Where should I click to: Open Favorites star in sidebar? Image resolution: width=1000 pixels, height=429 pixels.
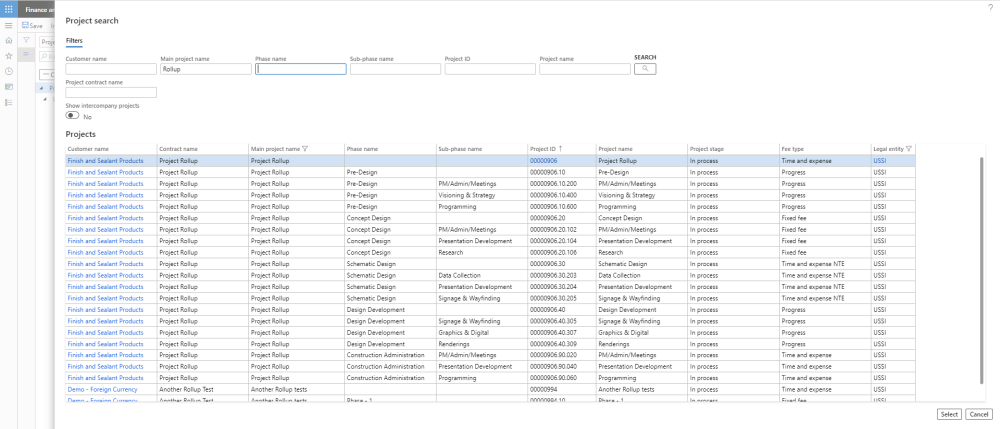[8, 55]
